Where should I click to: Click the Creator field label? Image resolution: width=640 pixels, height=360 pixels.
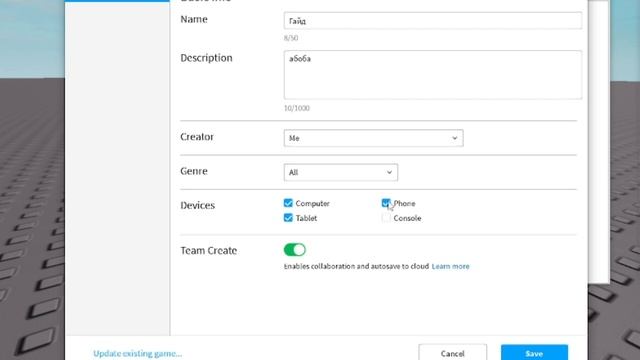pos(197,137)
